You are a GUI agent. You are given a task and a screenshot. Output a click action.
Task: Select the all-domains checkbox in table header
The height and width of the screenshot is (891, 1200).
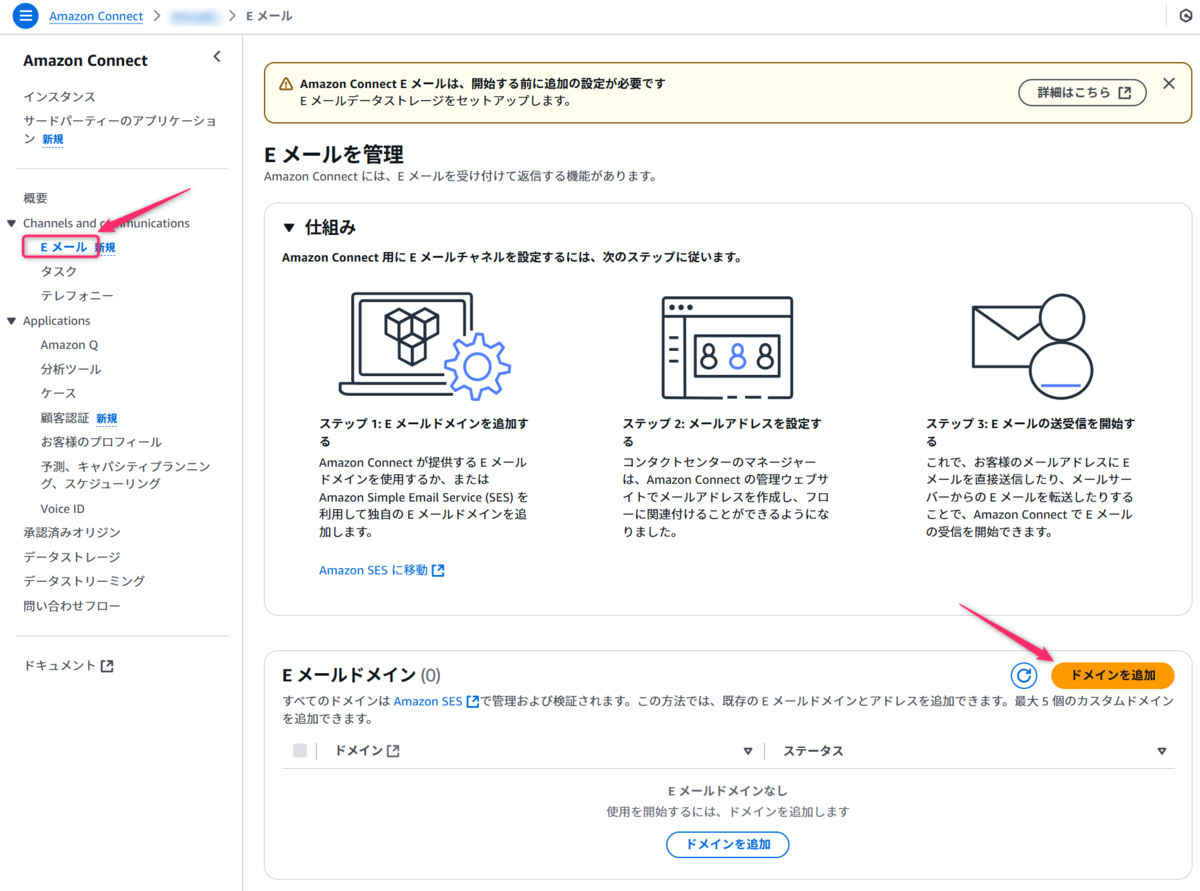pyautogui.click(x=300, y=751)
